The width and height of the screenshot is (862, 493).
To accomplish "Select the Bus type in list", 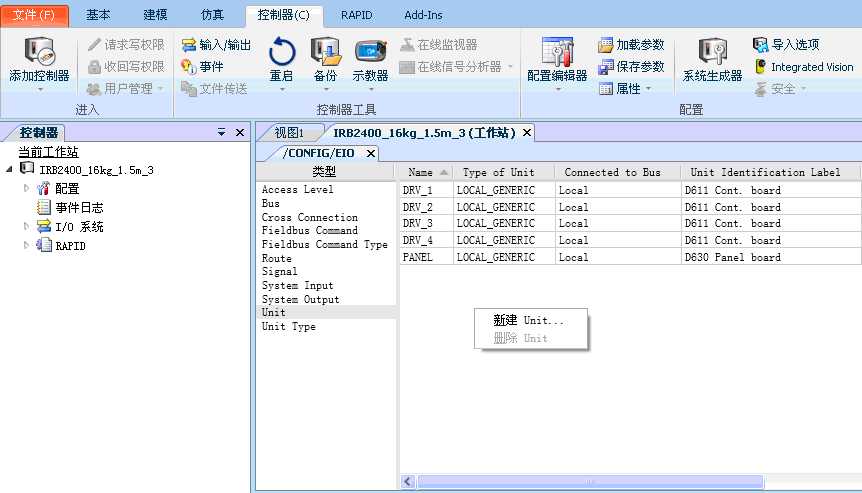I will click(270, 203).
